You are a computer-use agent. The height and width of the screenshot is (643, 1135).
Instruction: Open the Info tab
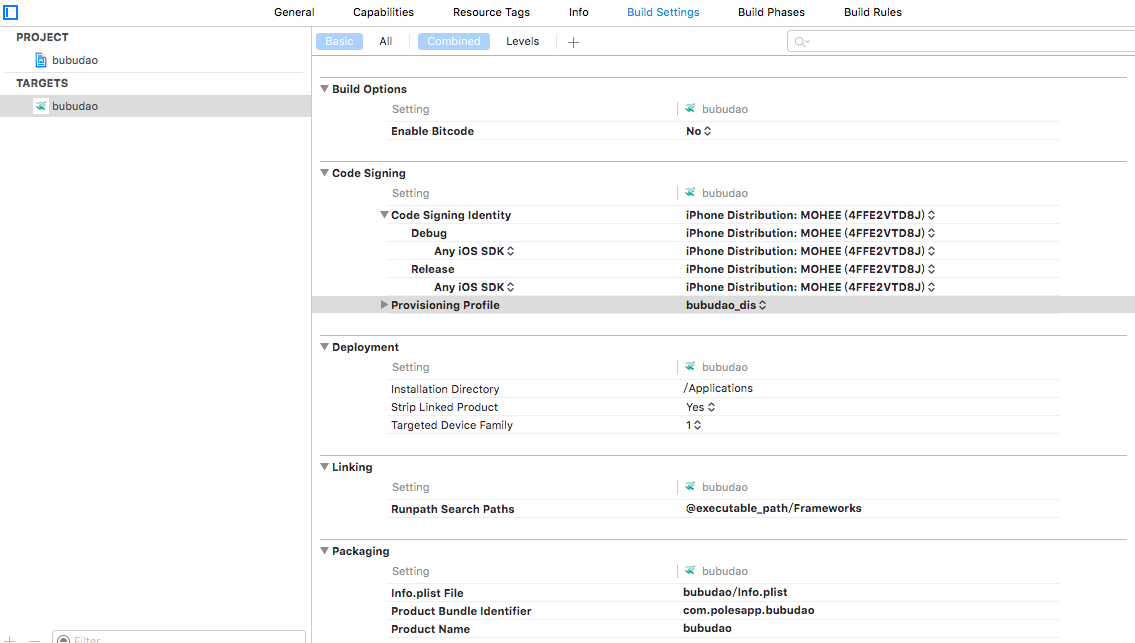pyautogui.click(x=578, y=12)
